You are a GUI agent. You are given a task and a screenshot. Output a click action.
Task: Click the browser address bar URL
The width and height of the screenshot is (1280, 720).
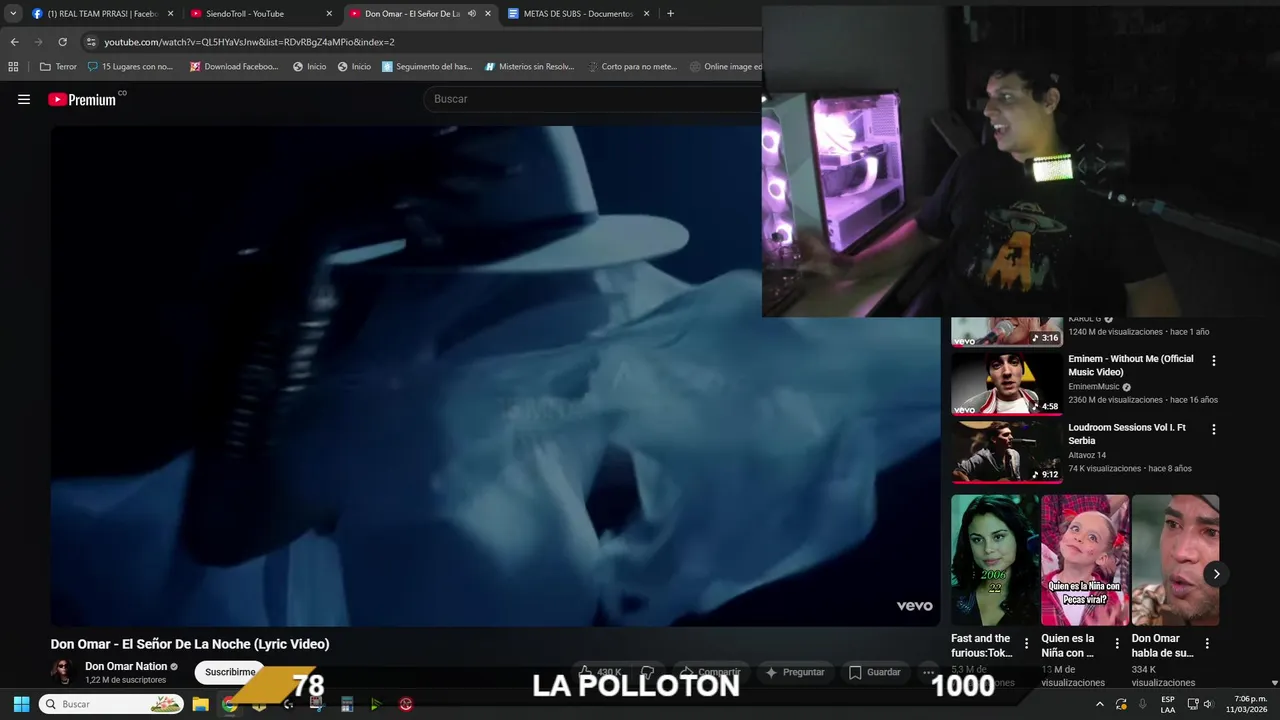pyautogui.click(x=250, y=42)
